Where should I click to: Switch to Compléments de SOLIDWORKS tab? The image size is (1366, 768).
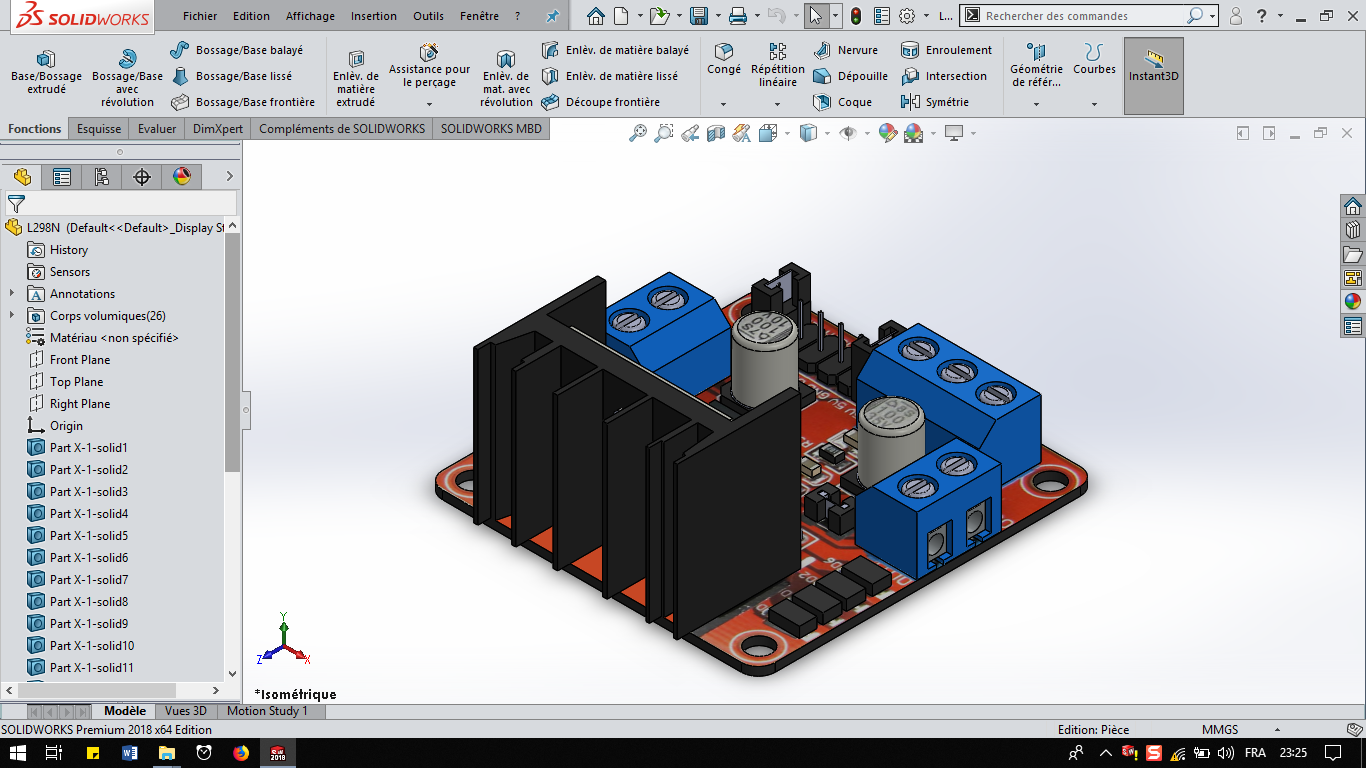342,129
